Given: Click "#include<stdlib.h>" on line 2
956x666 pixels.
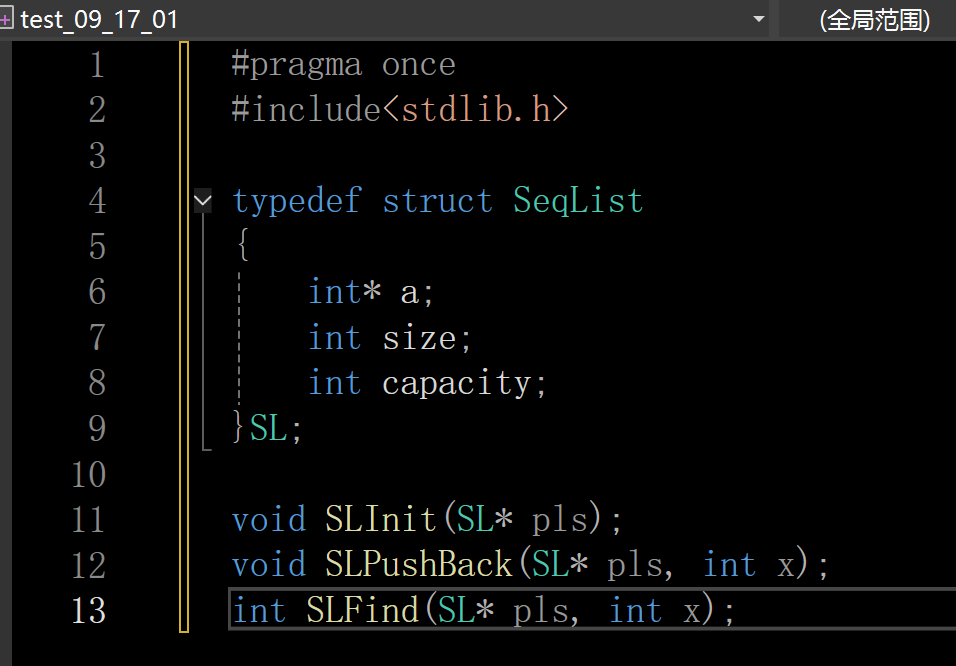Looking at the screenshot, I should [x=400, y=110].
